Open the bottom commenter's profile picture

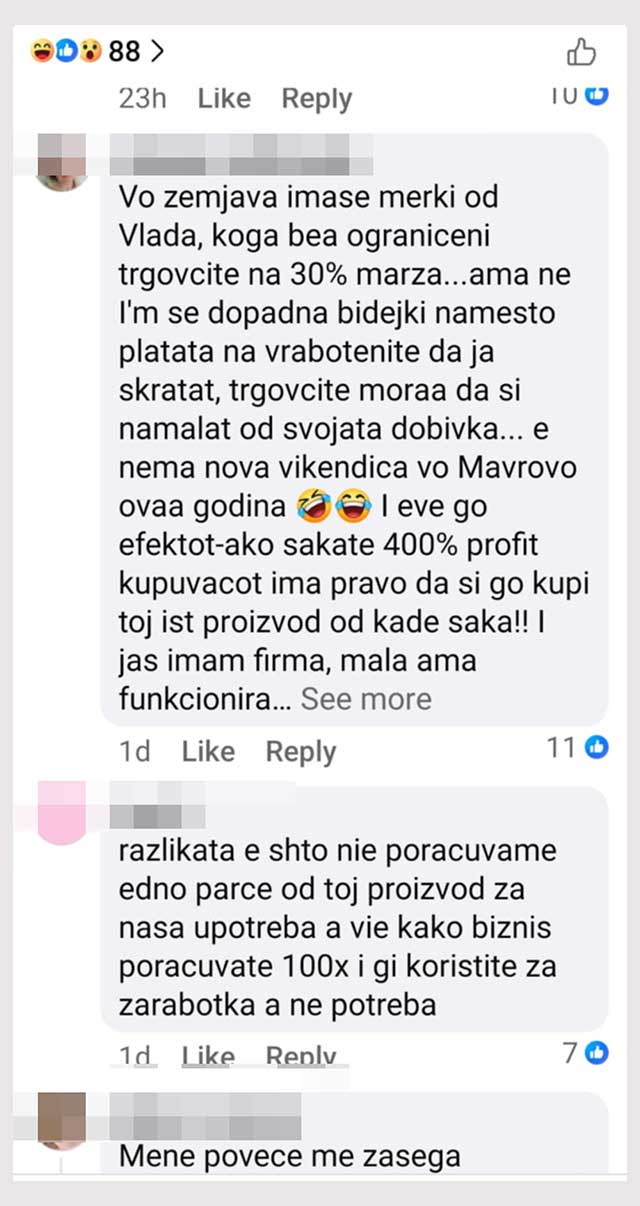point(62,1120)
